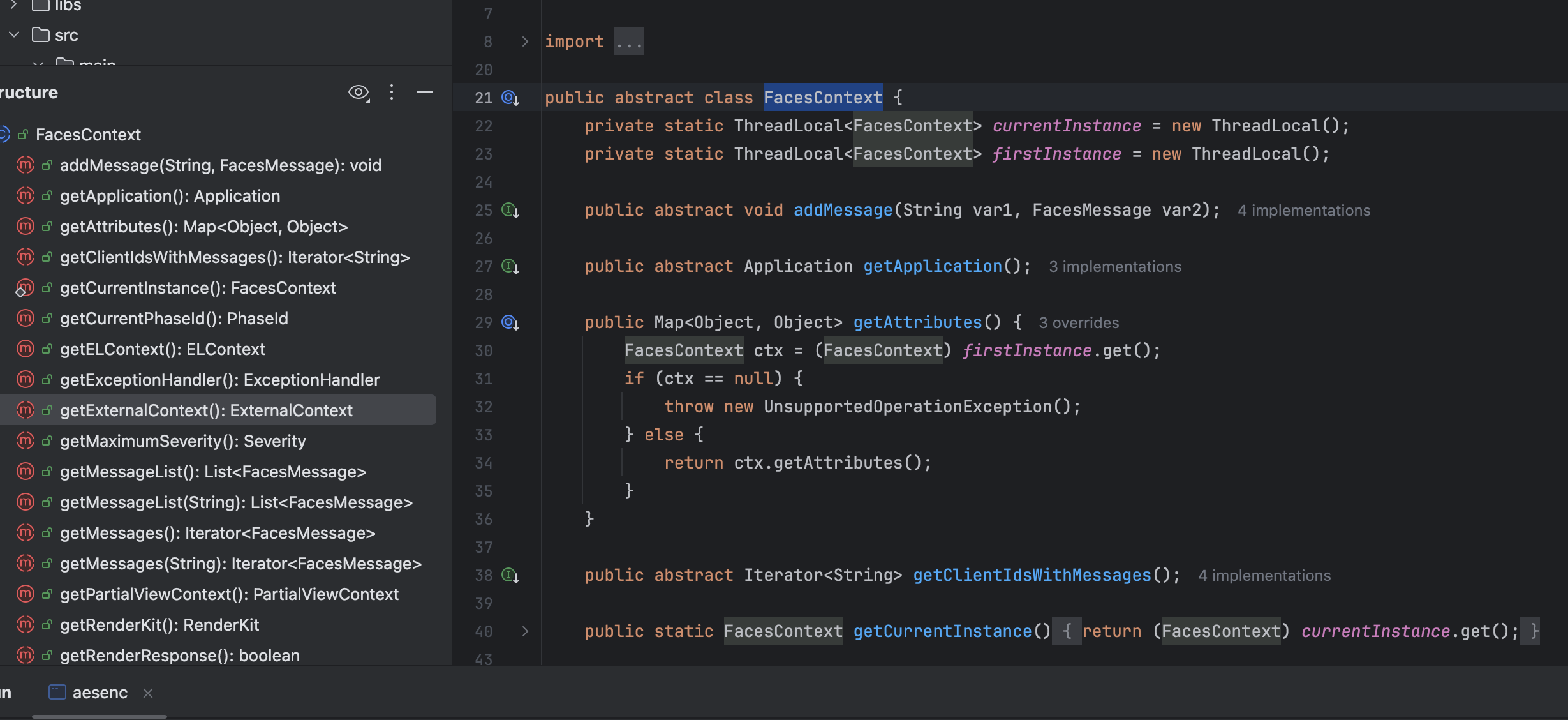1568x720 pixels.
Task: Click the folded ellipsis after import
Action: 629,42
